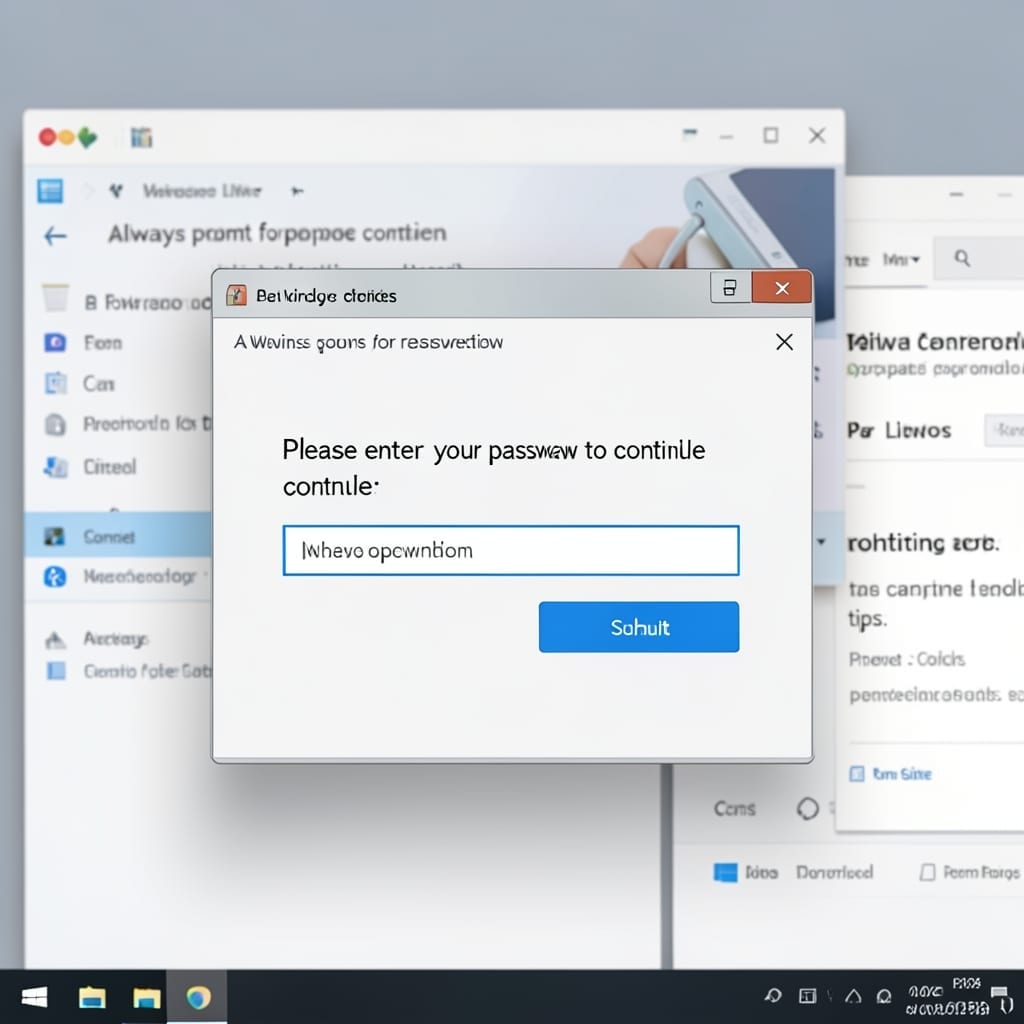
Task: Click the blue Kioo icon in right window
Action: tap(726, 872)
